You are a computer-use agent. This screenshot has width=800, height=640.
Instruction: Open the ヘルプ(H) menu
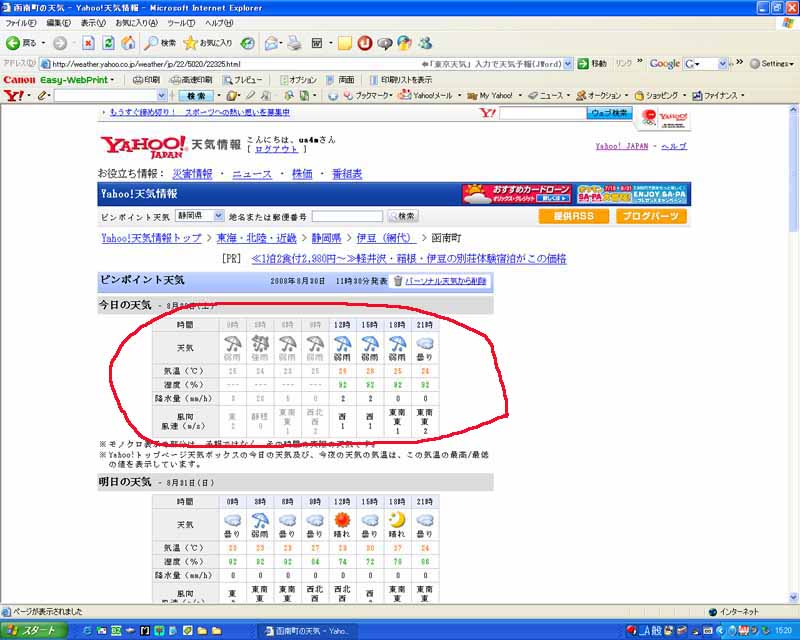coord(219,23)
